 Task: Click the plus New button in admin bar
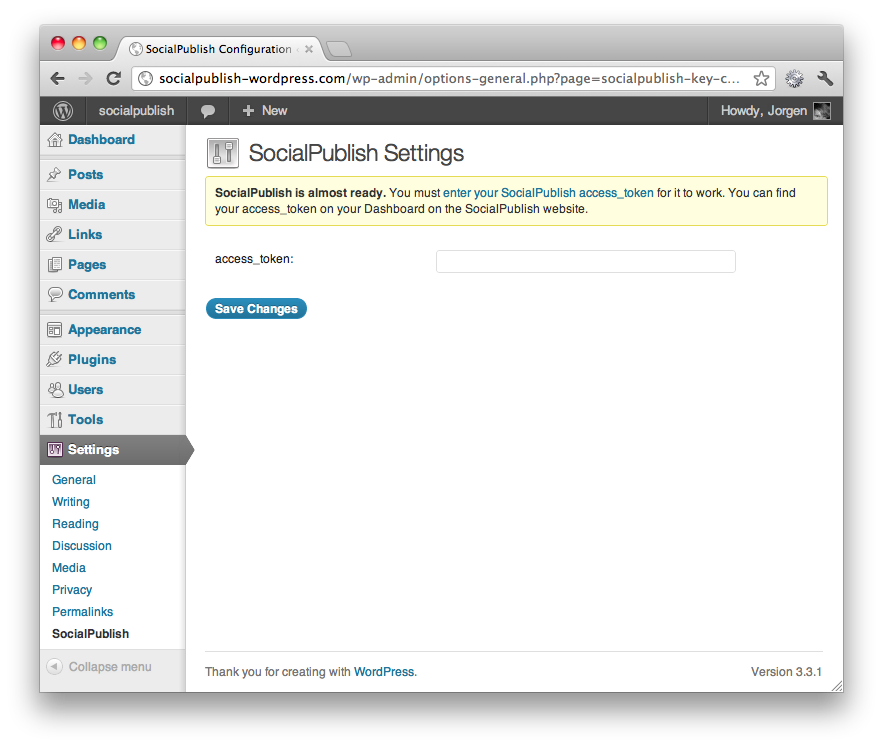pyautogui.click(x=265, y=111)
